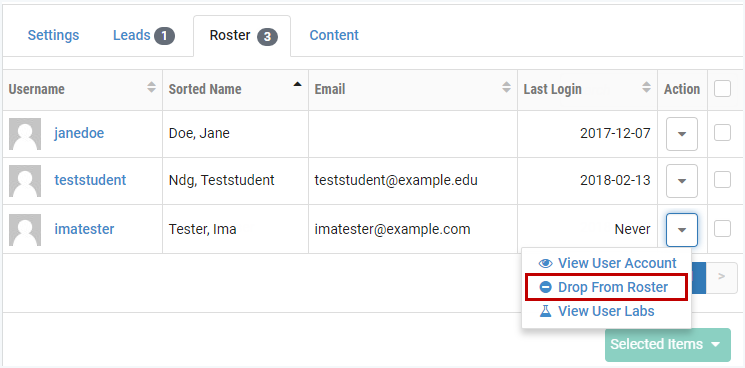Choose View User Account menu entry
The image size is (745, 368).
(x=607, y=263)
